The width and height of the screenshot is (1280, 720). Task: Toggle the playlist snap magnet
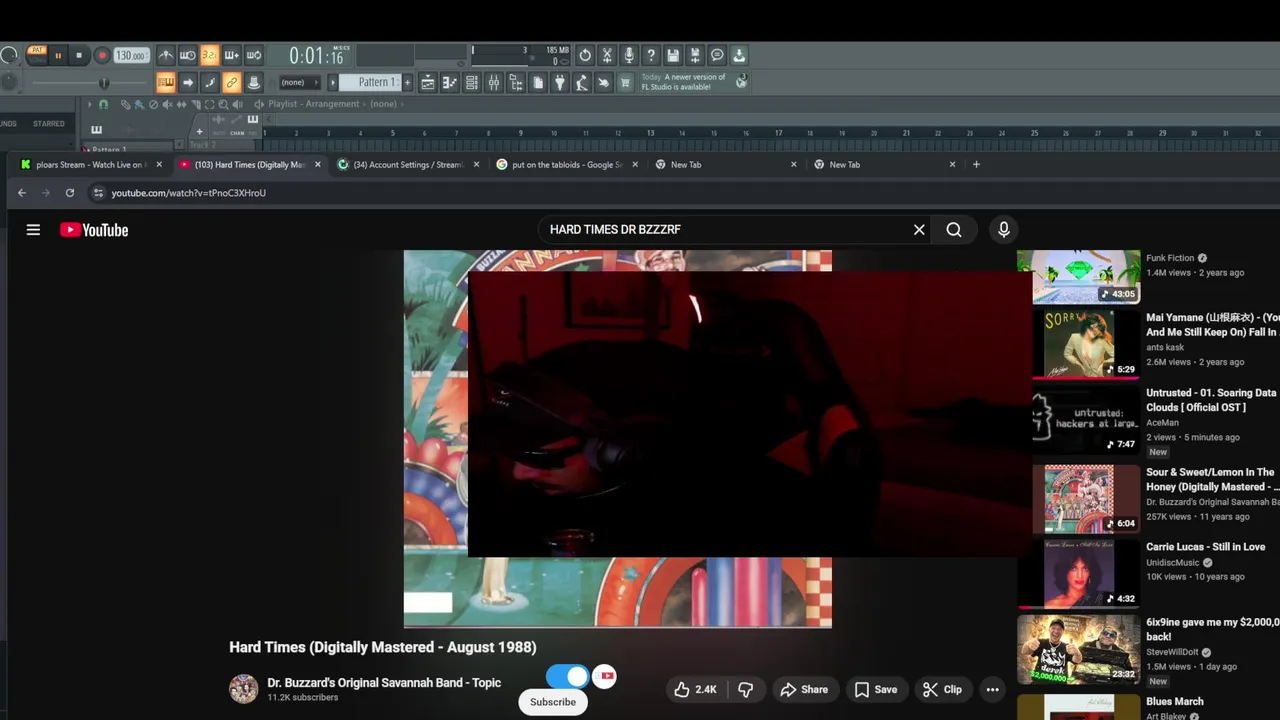point(103,104)
